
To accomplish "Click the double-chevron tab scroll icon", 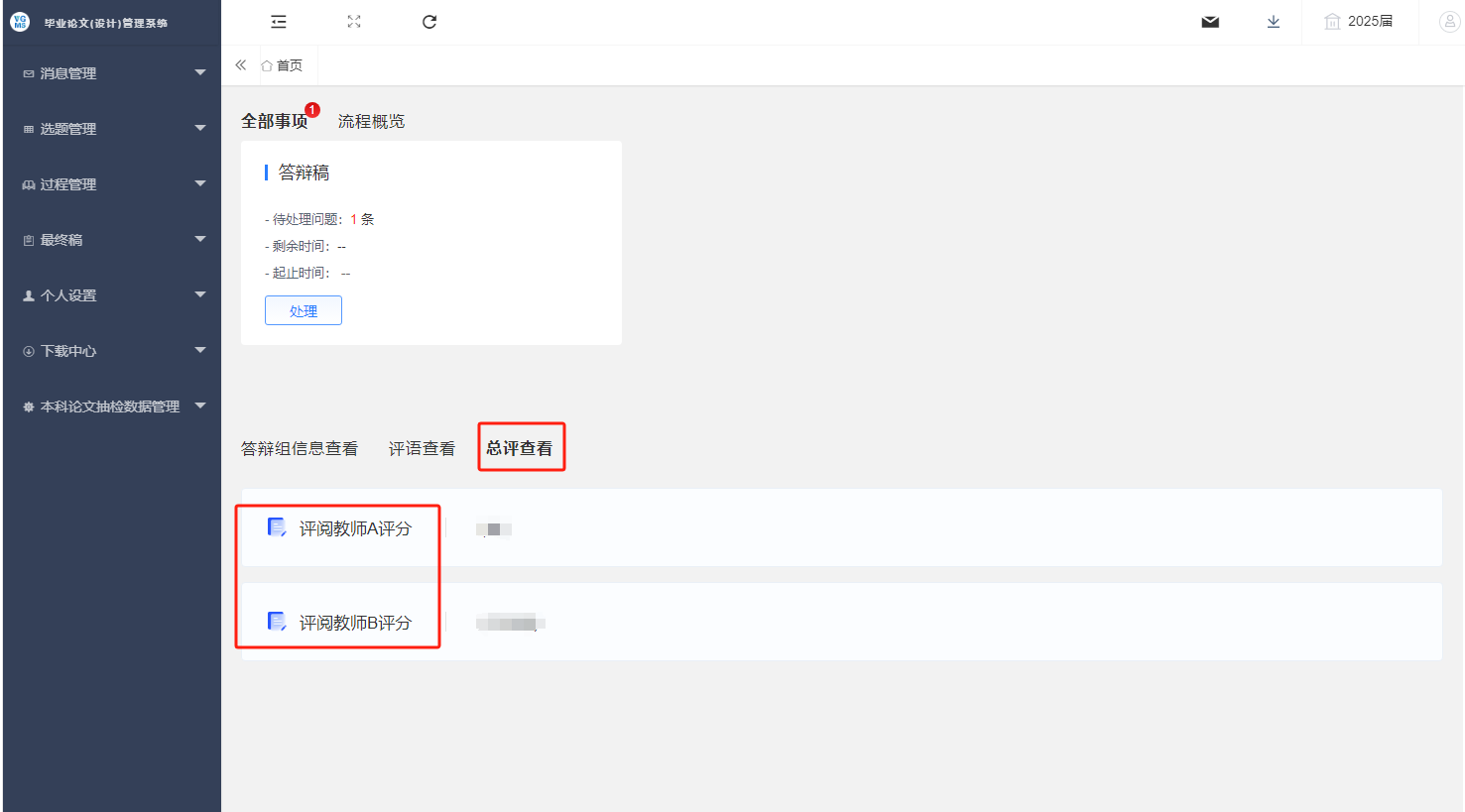I will tap(240, 65).
